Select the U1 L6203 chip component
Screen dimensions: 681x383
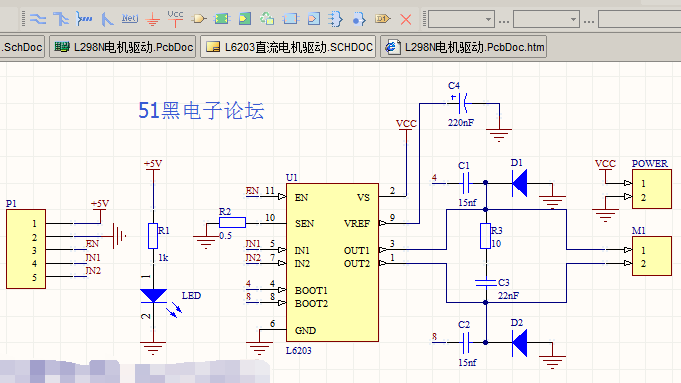pyautogui.click(x=332, y=262)
